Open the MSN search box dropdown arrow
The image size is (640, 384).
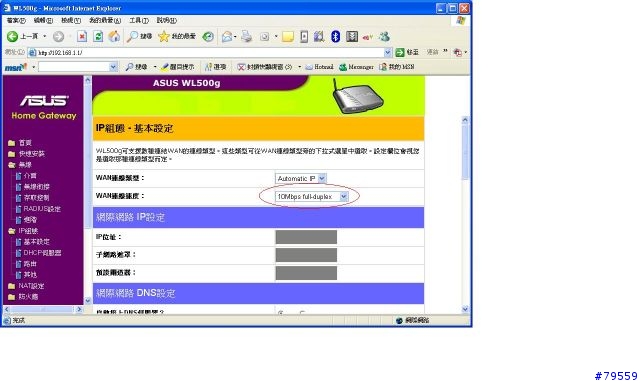tap(113, 67)
